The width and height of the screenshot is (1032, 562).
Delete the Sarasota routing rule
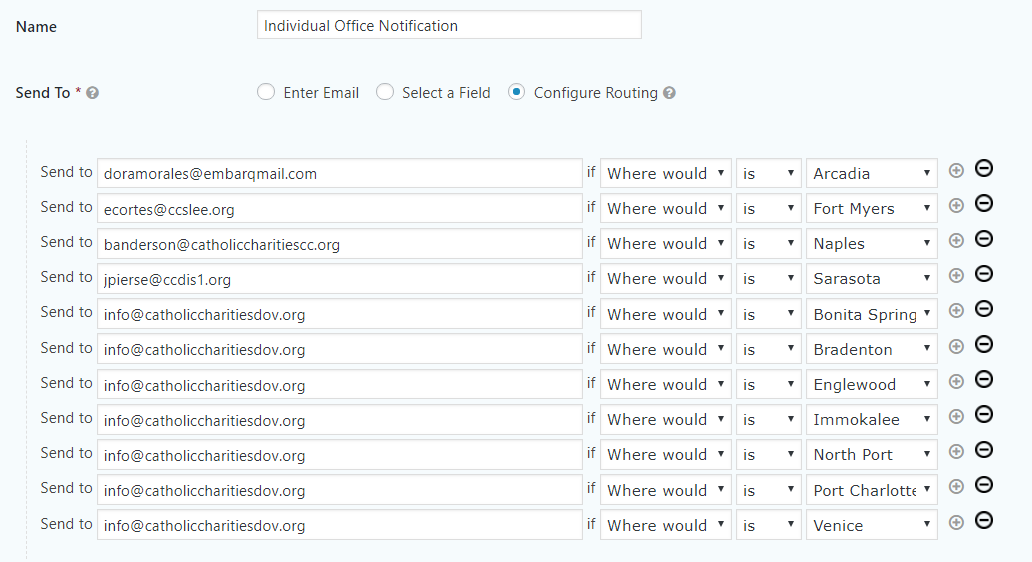[x=984, y=274]
